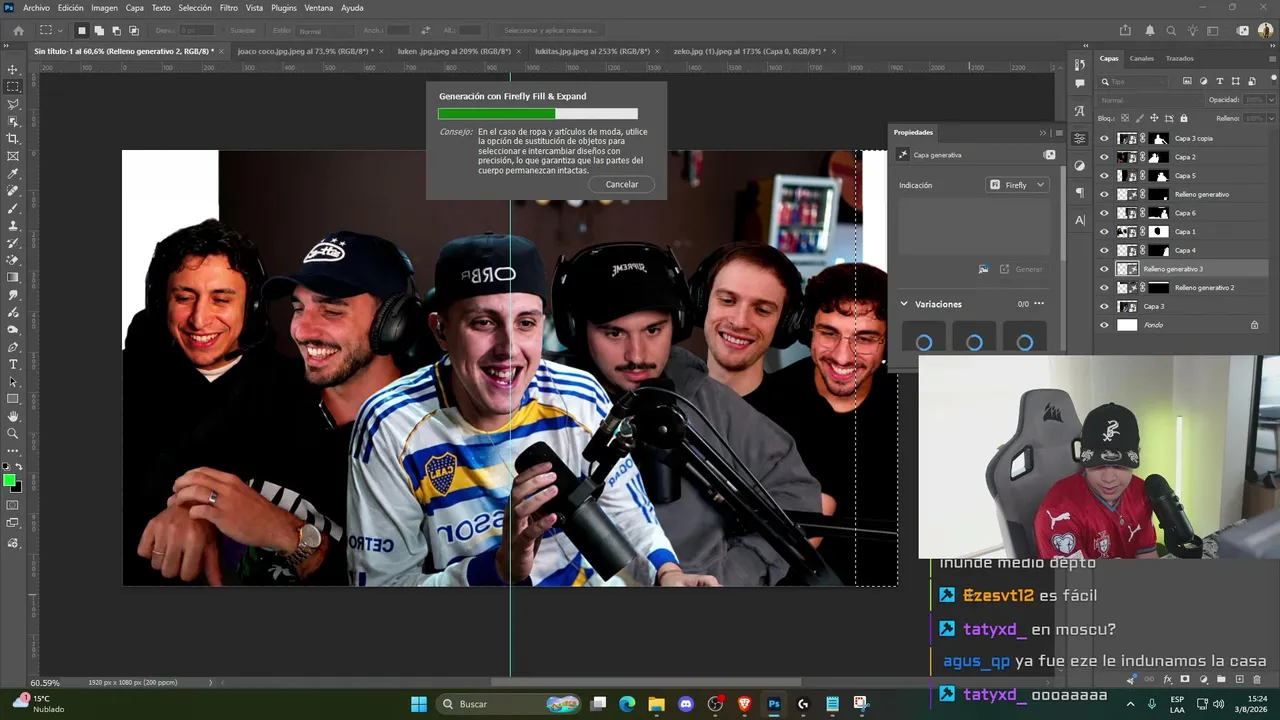This screenshot has width=1280, height=720.
Task: Hide the Capa 2 layer
Action: [x=1104, y=157]
